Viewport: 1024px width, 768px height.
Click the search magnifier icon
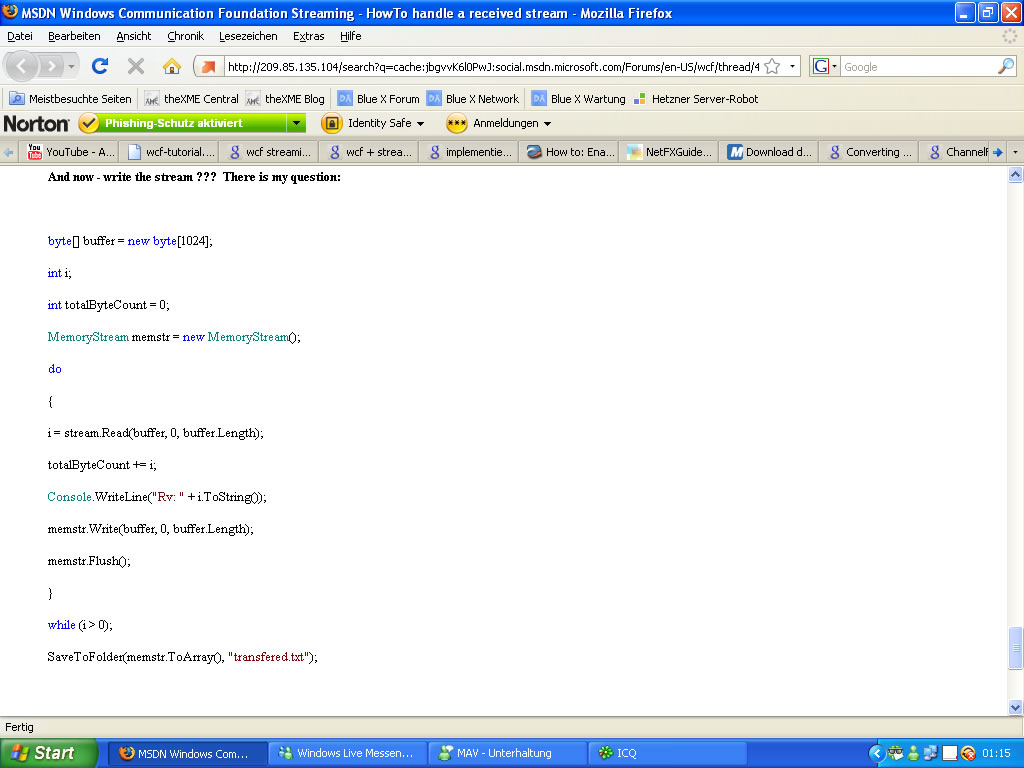(1005, 67)
